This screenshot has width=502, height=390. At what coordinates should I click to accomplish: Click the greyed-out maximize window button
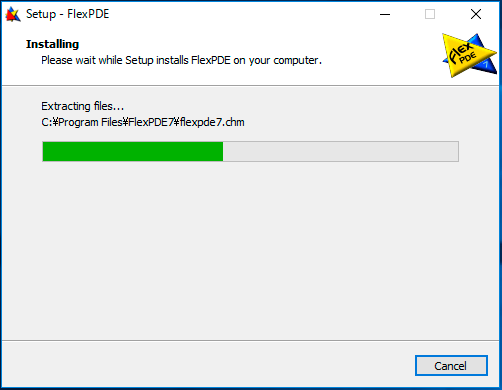pyautogui.click(x=430, y=14)
